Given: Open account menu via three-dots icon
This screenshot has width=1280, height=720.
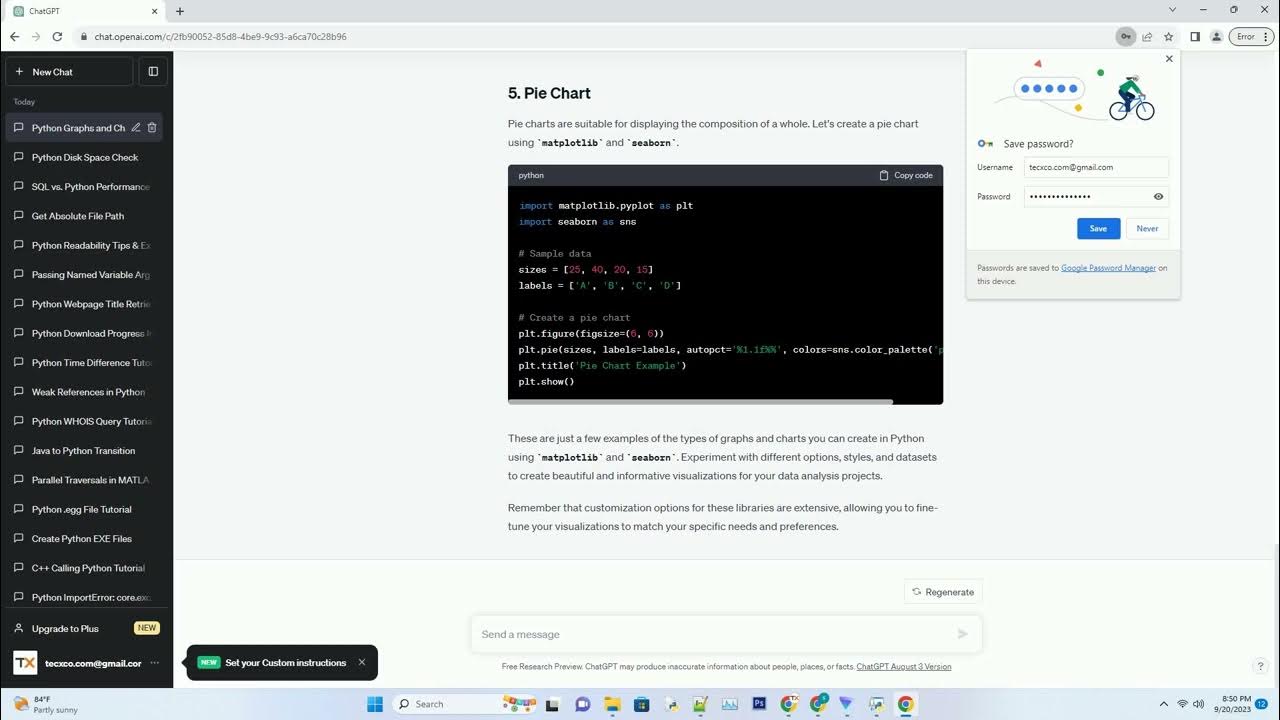Looking at the screenshot, I should pos(154,663).
